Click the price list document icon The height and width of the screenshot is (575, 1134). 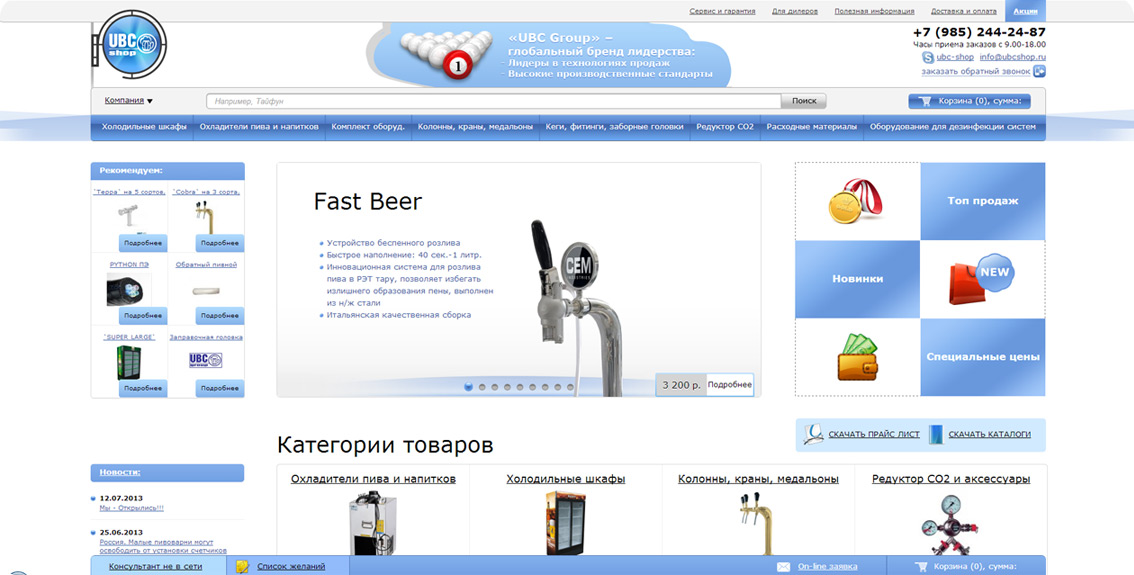coord(814,434)
